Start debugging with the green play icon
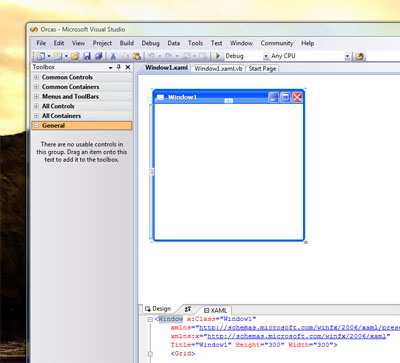This screenshot has height=363, width=400. coord(218,56)
